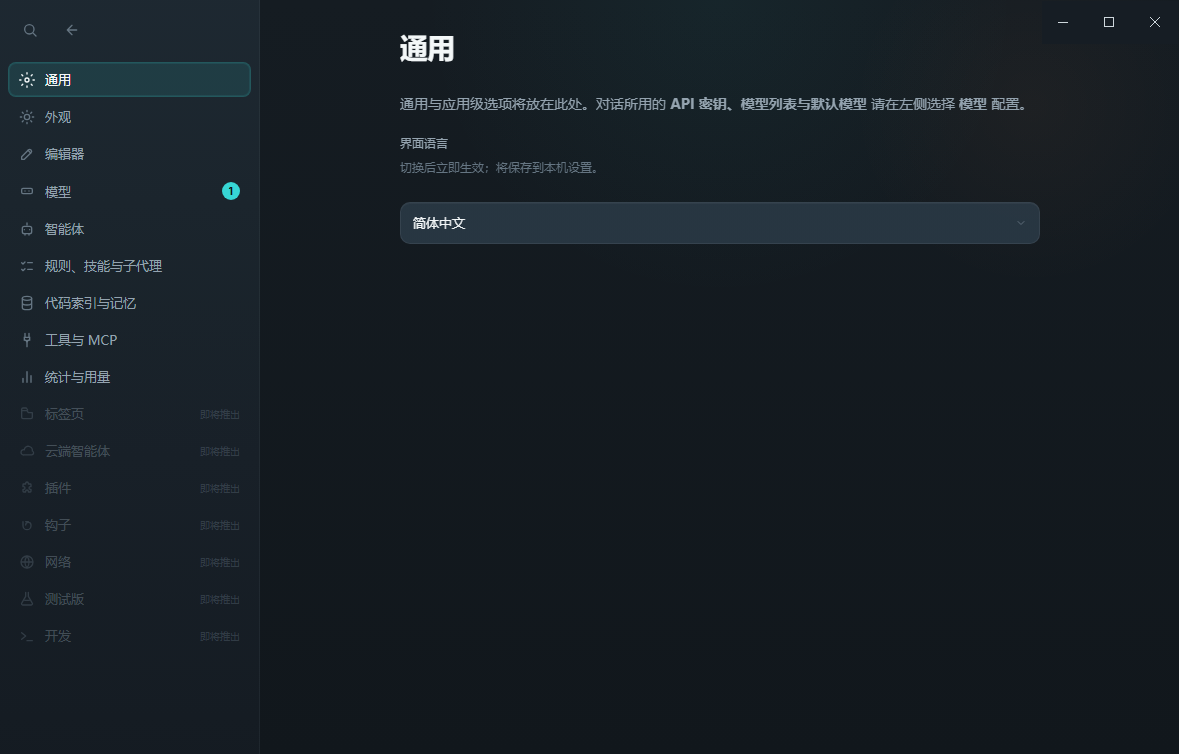Image resolution: width=1179 pixels, height=754 pixels.
Task: Click the 标签页 coming-soon entry
Action: [57, 413]
